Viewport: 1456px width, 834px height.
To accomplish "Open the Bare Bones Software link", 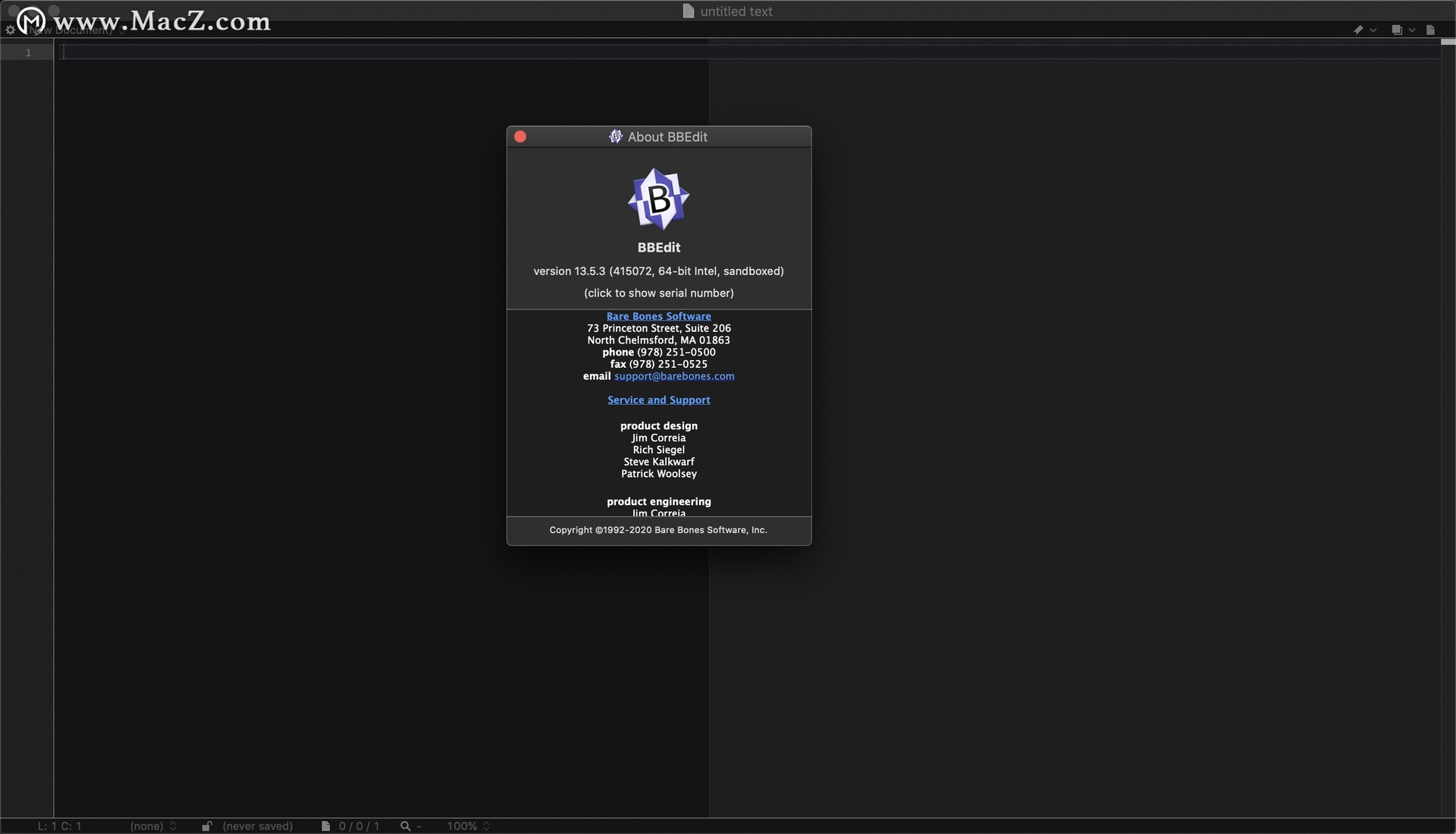I will (x=658, y=316).
